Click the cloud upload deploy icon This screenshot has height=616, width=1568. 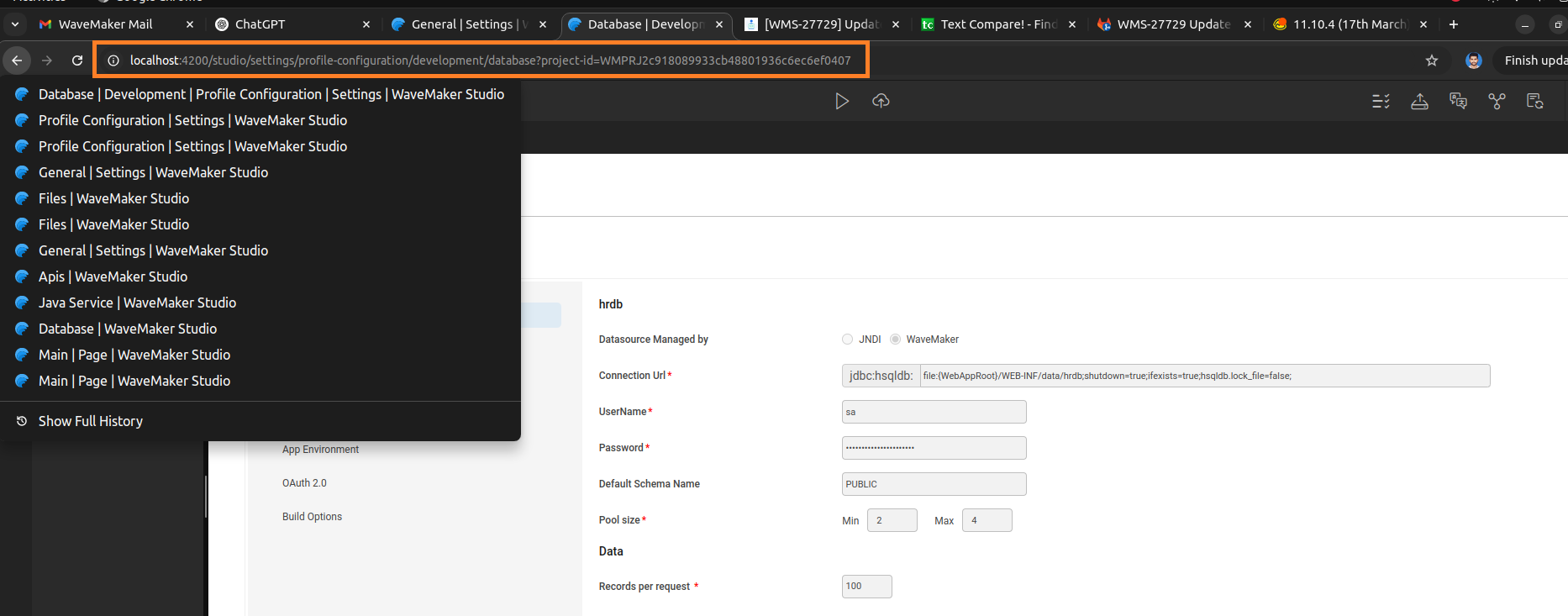coord(881,101)
